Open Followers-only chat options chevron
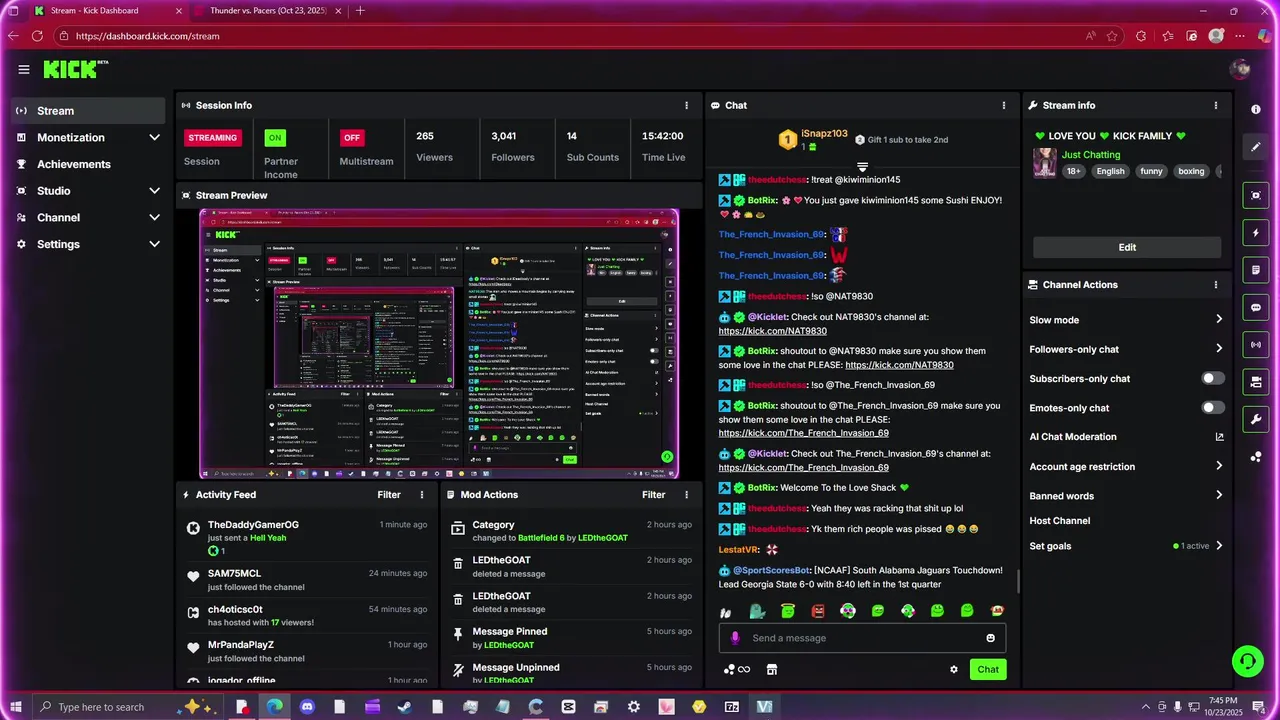This screenshot has width=1280, height=720. click(1219, 349)
